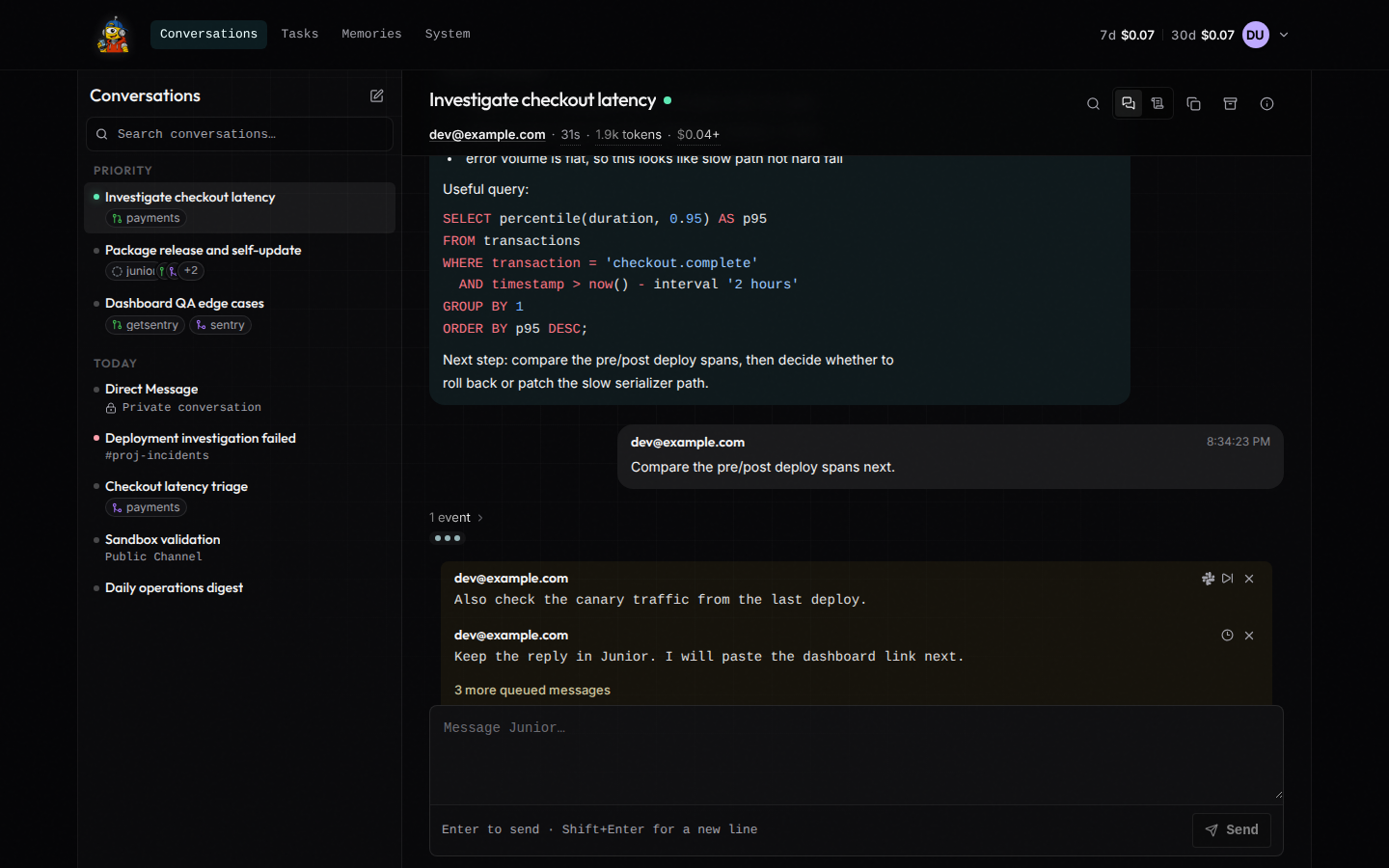
Task: Archive this conversation
Action: [x=1230, y=104]
